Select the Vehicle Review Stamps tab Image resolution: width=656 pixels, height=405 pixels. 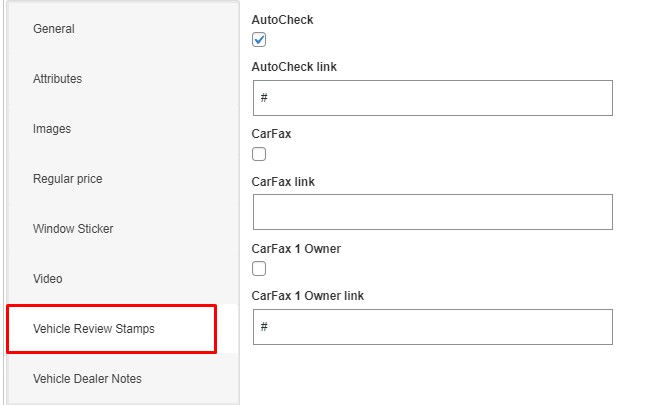tap(94, 329)
